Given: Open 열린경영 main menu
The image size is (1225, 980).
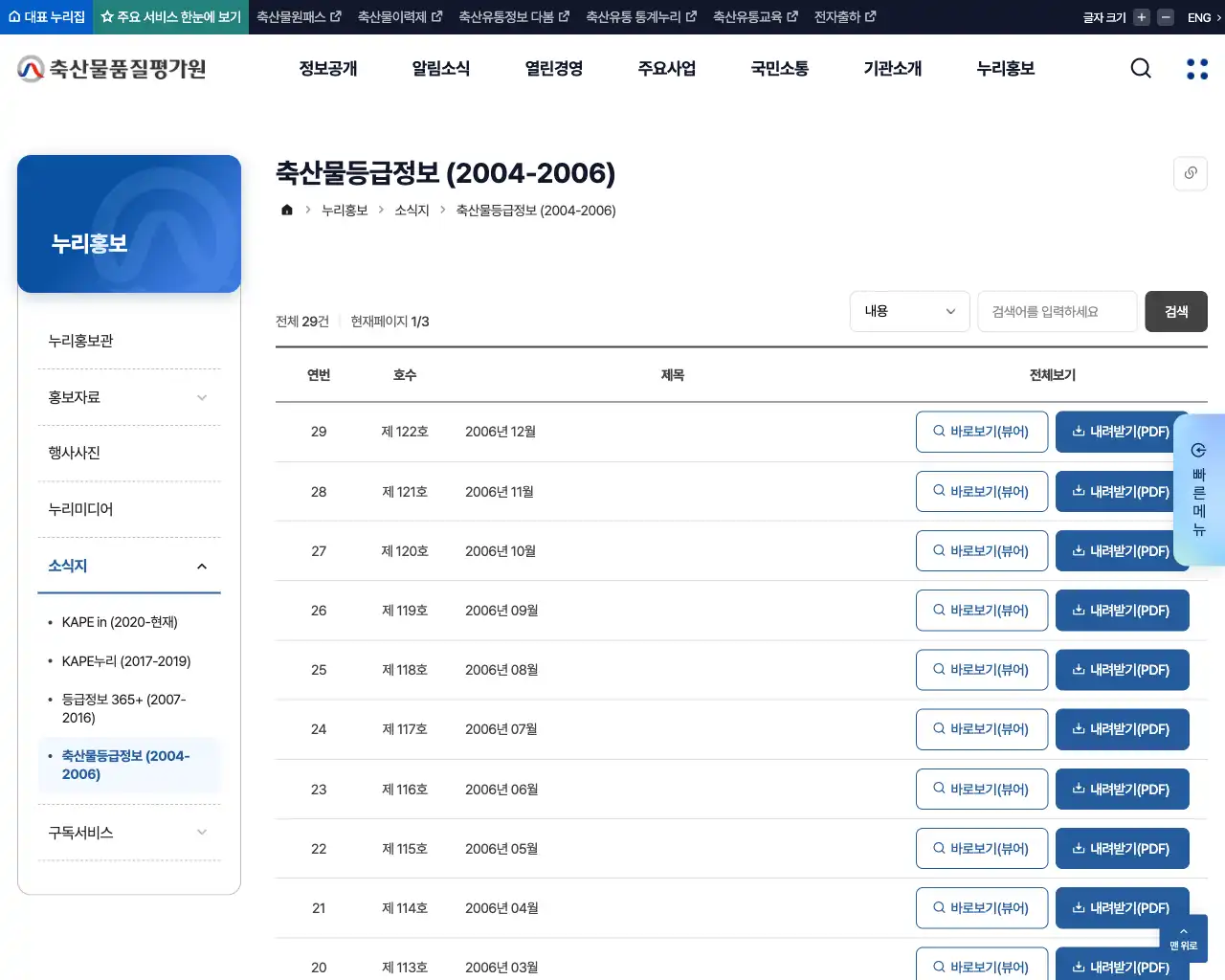Looking at the screenshot, I should coord(554,69).
